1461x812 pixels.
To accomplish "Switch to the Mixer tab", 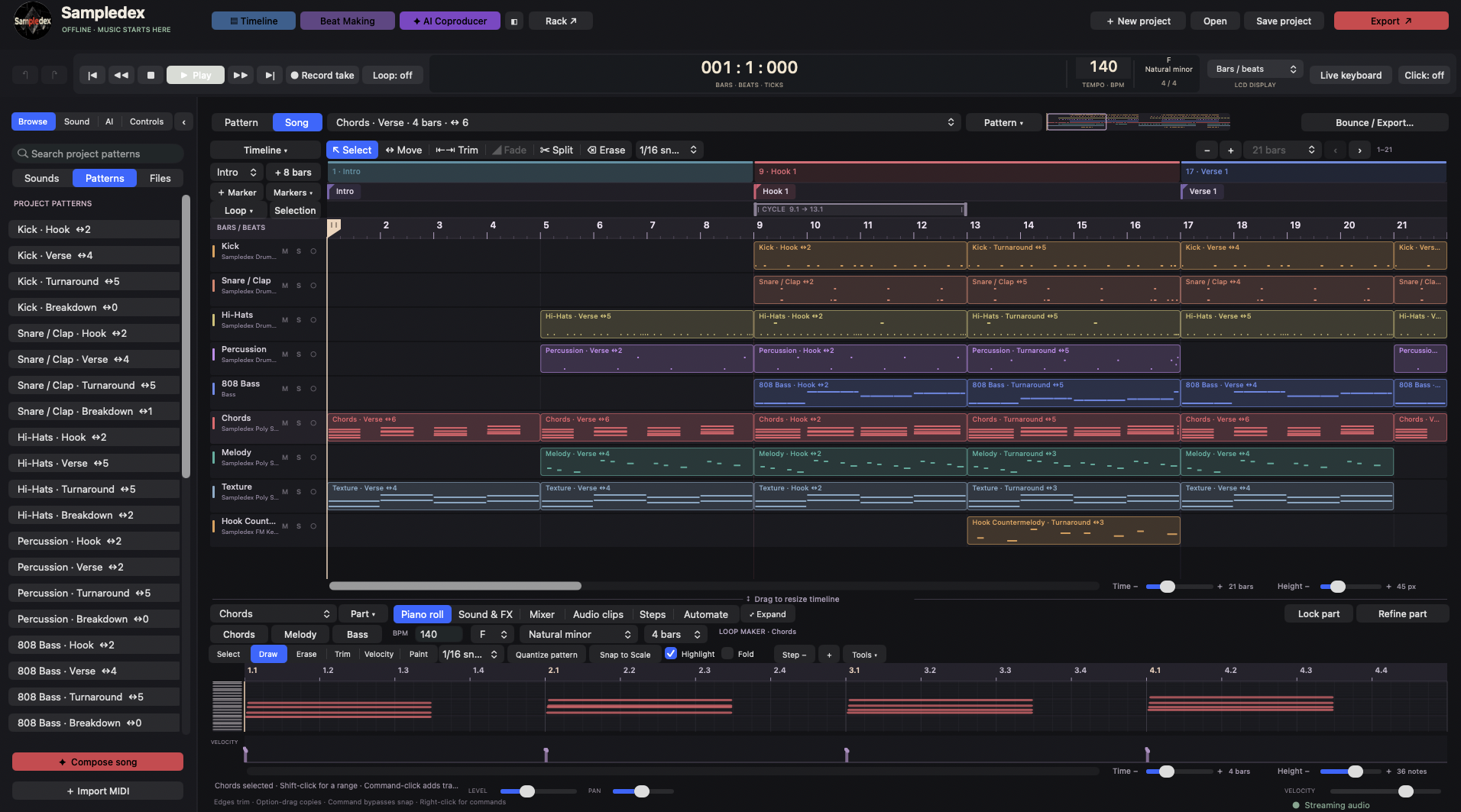I will (x=542, y=614).
